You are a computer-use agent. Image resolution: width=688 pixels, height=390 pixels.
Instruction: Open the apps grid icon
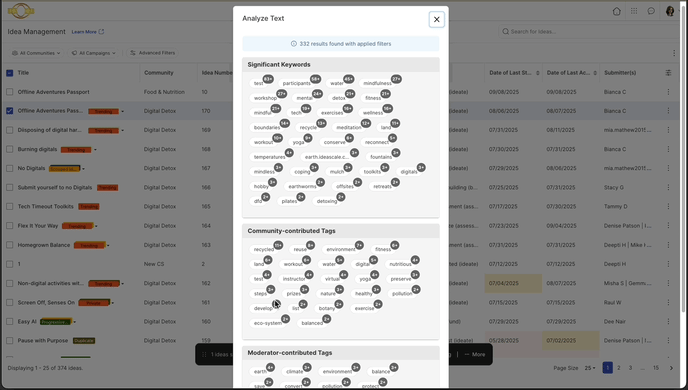pos(634,11)
